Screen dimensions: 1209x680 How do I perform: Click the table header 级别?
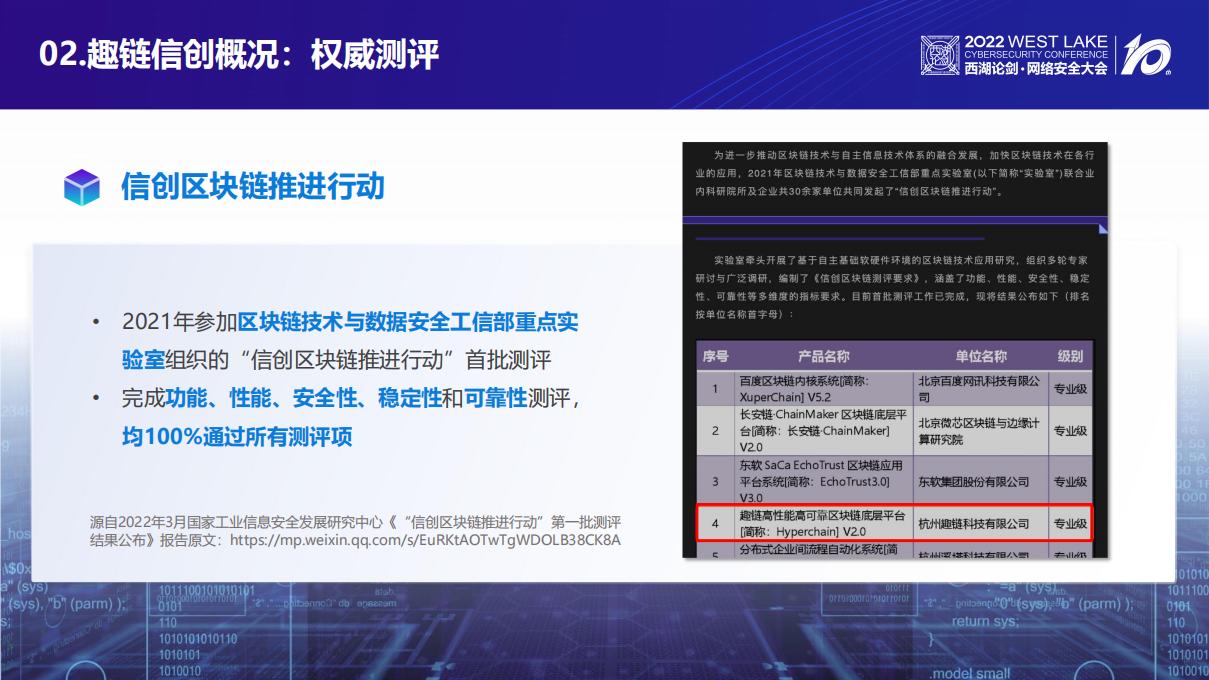1069,356
